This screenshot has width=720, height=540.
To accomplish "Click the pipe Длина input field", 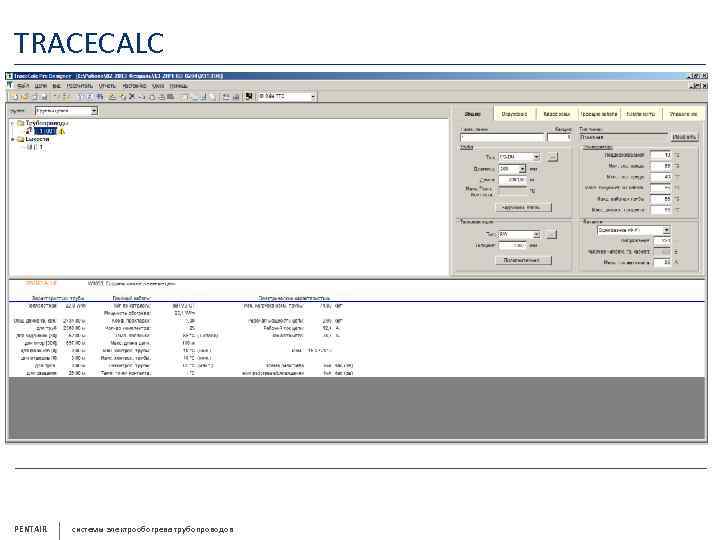I will [512, 180].
